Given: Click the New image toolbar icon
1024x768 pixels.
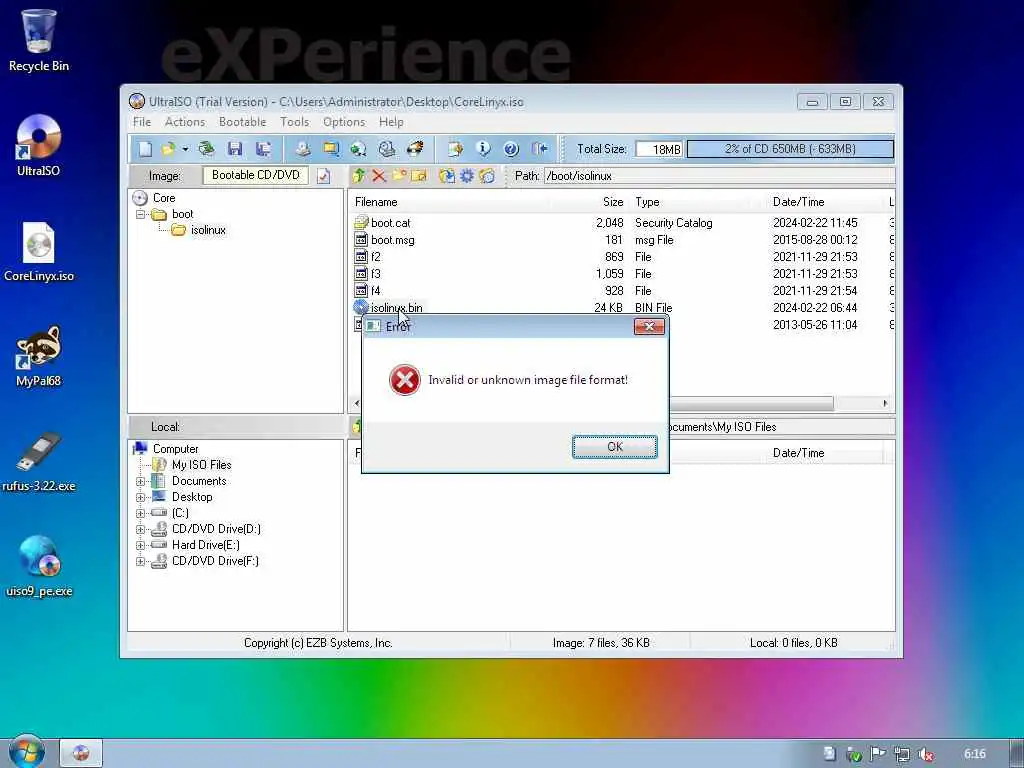Looking at the screenshot, I should tap(145, 149).
